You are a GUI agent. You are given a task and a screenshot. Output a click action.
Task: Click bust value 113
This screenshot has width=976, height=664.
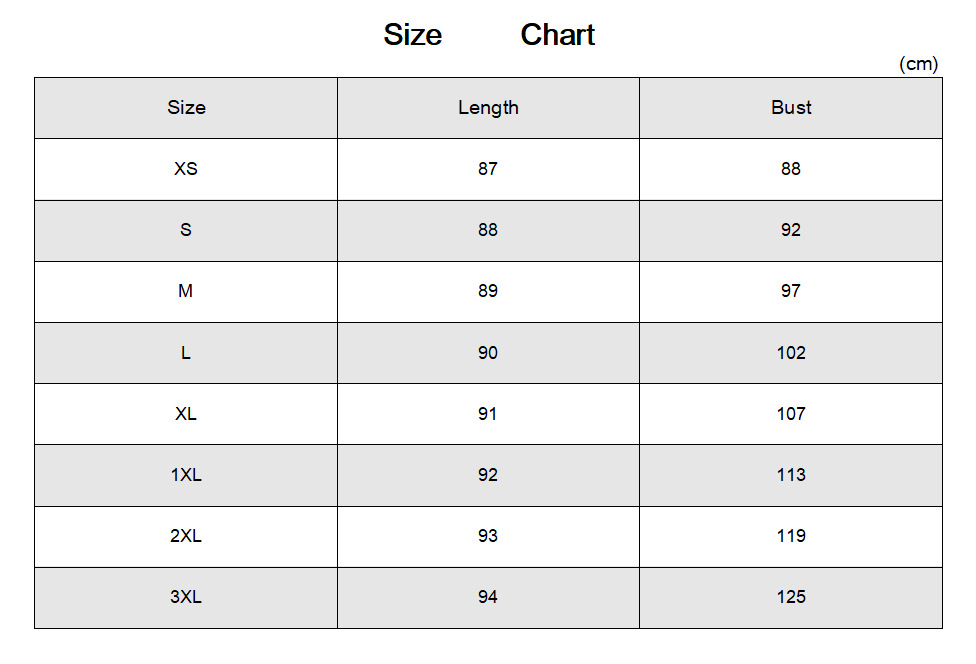coord(791,475)
